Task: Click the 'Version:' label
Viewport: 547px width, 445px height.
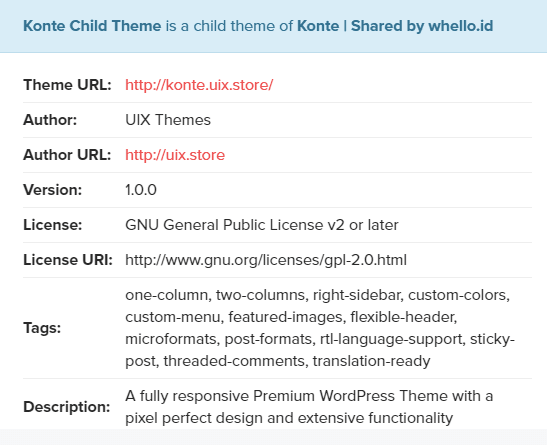Action: [52, 190]
